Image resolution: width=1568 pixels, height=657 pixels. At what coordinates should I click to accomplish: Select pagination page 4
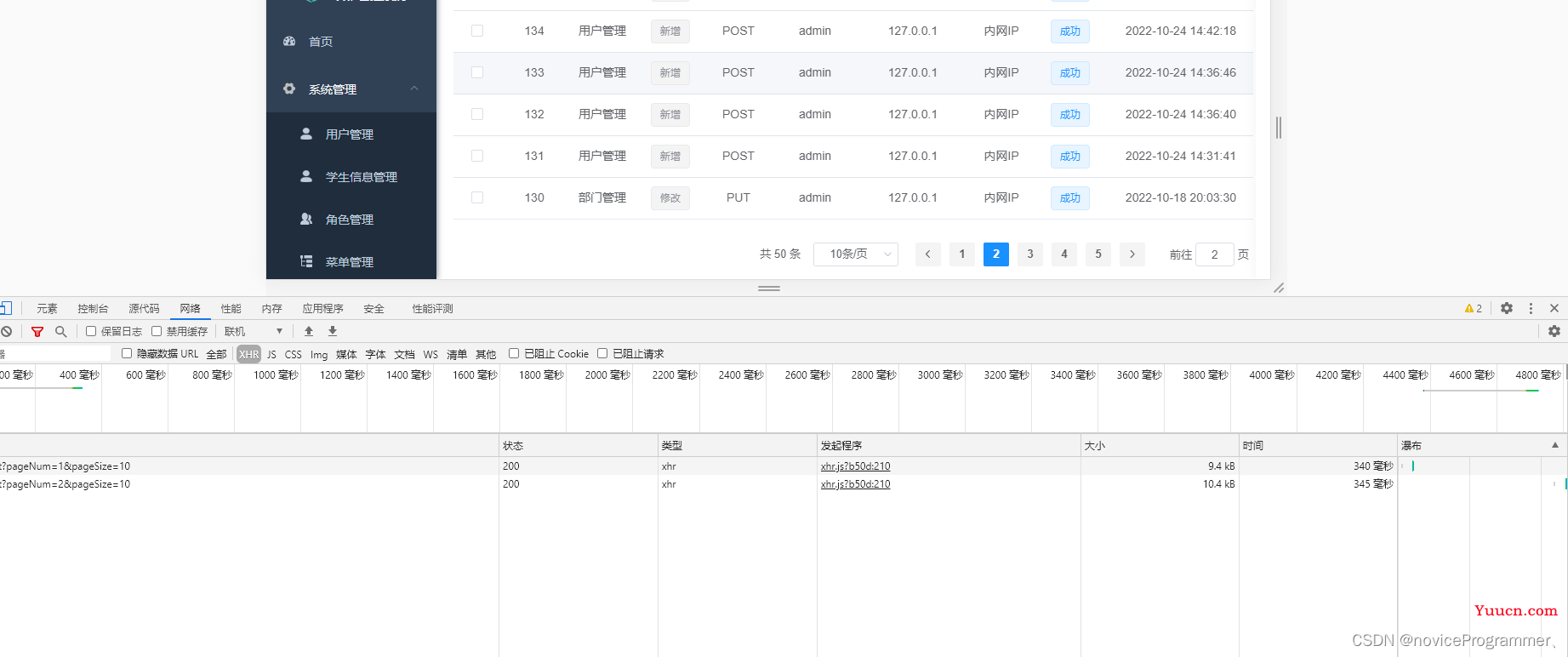(x=1064, y=254)
